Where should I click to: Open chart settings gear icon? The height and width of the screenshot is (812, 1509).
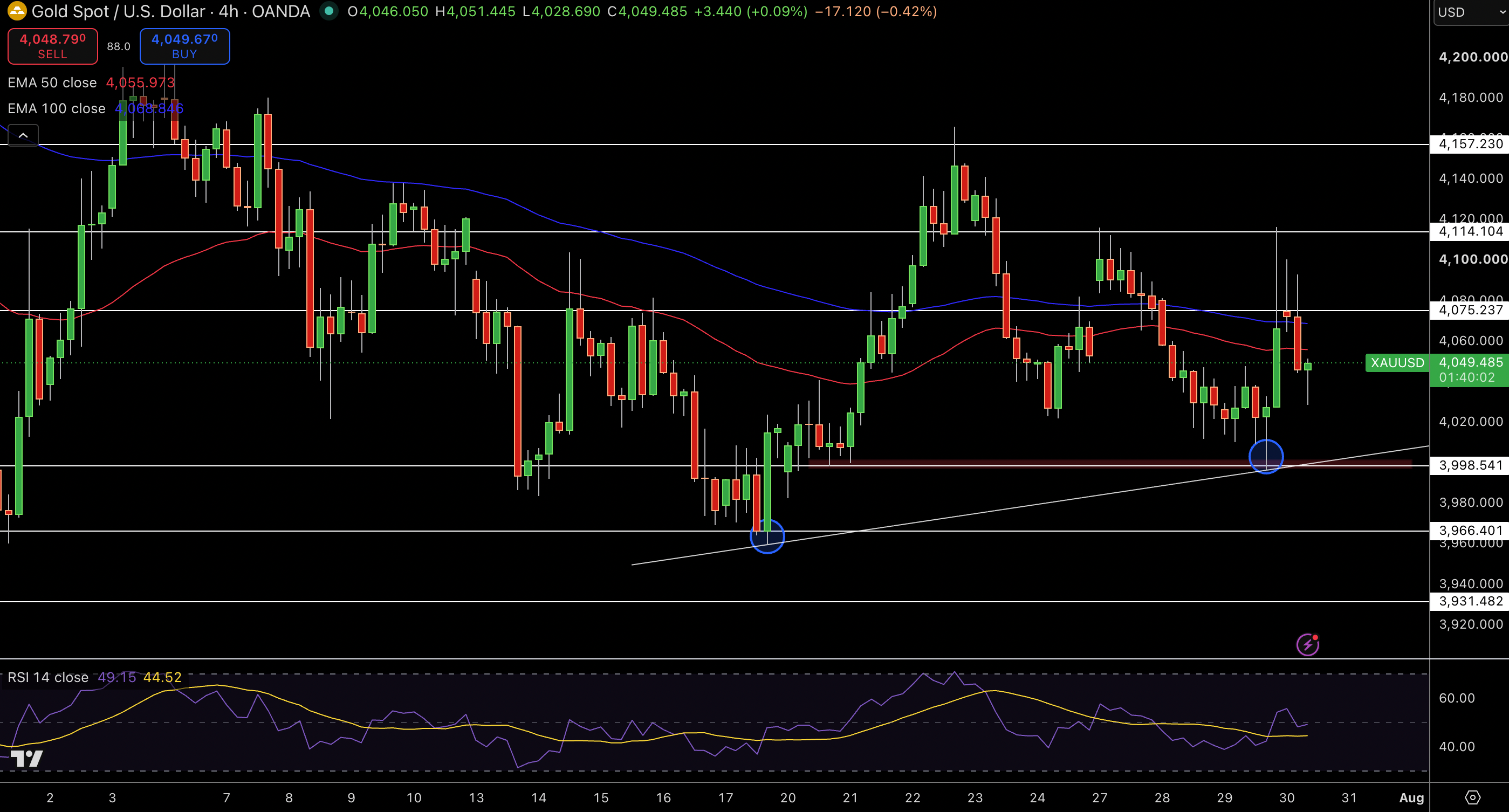tap(1472, 797)
